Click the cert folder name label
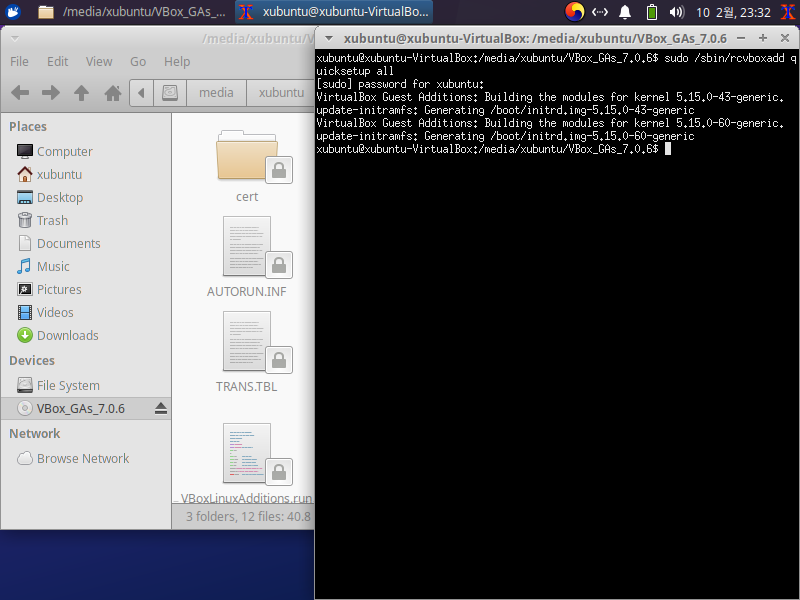The height and width of the screenshot is (600, 800). click(247, 197)
